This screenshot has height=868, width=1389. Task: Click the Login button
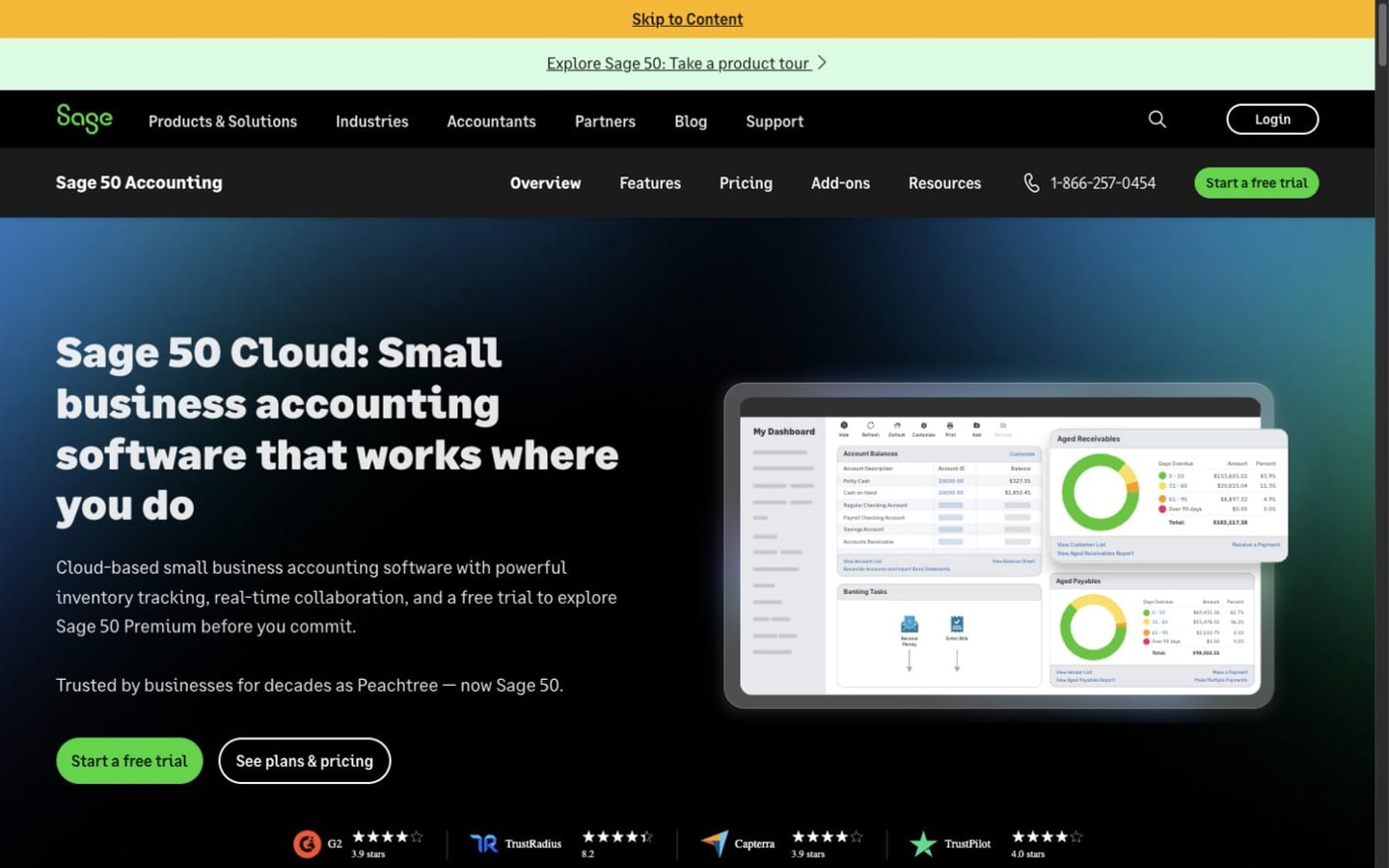[1272, 119]
